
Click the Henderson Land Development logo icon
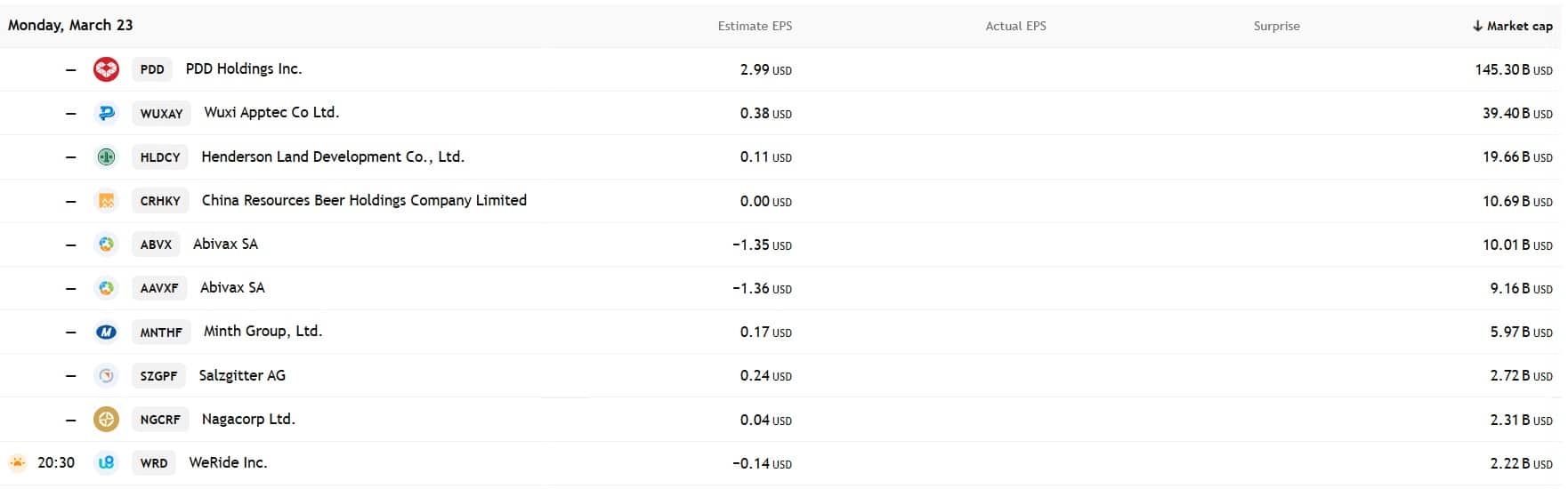point(106,157)
